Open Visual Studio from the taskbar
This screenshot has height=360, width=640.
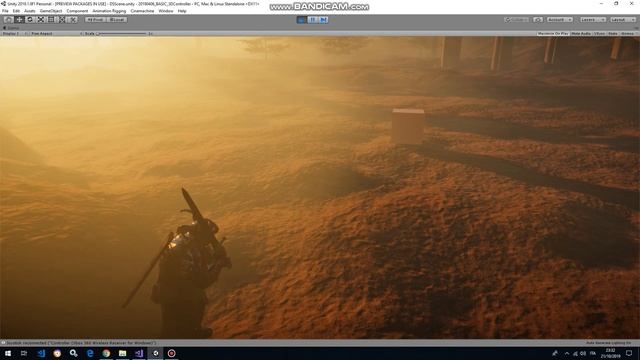point(139,353)
